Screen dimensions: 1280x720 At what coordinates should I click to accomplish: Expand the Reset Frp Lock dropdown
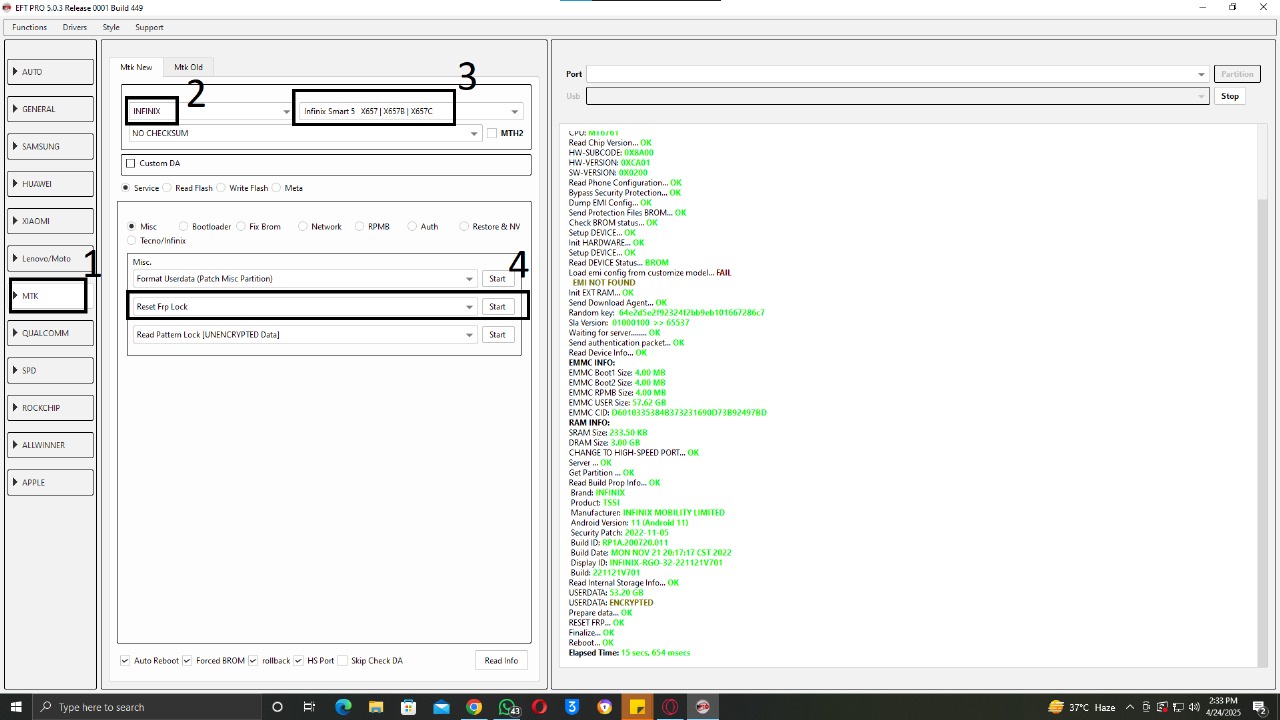[469, 307]
